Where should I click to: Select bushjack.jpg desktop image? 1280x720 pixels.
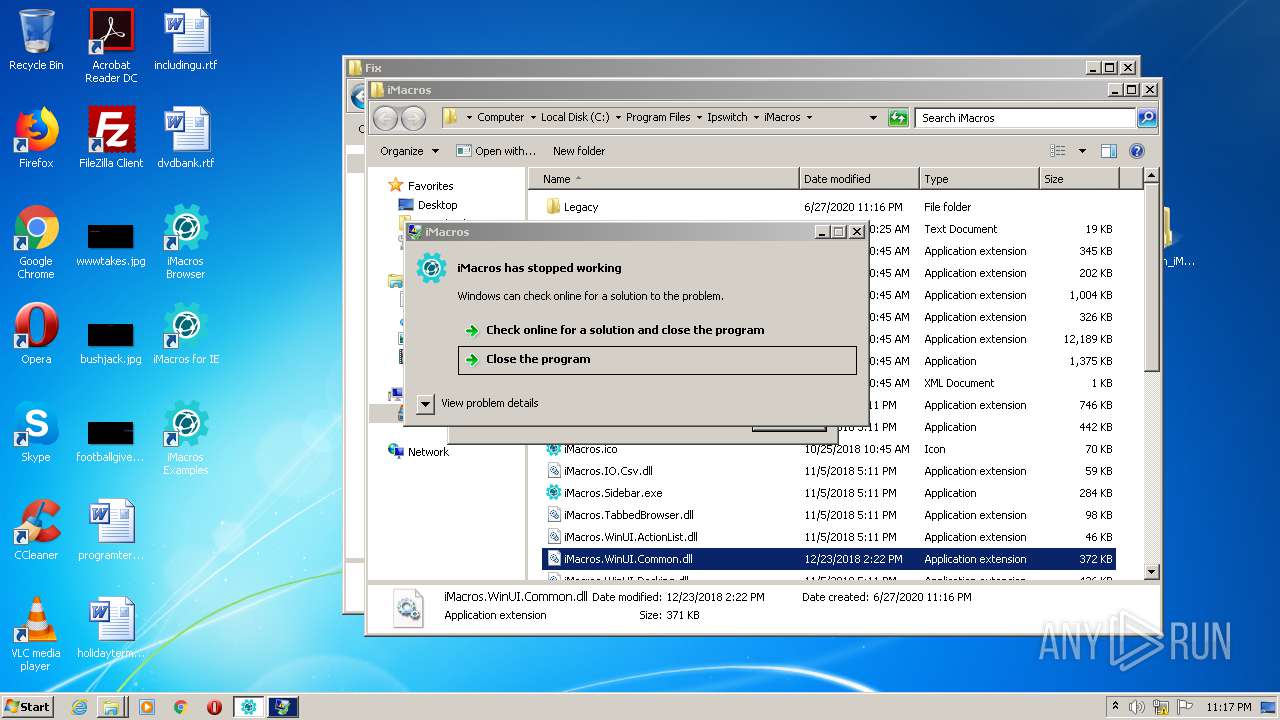point(111,343)
